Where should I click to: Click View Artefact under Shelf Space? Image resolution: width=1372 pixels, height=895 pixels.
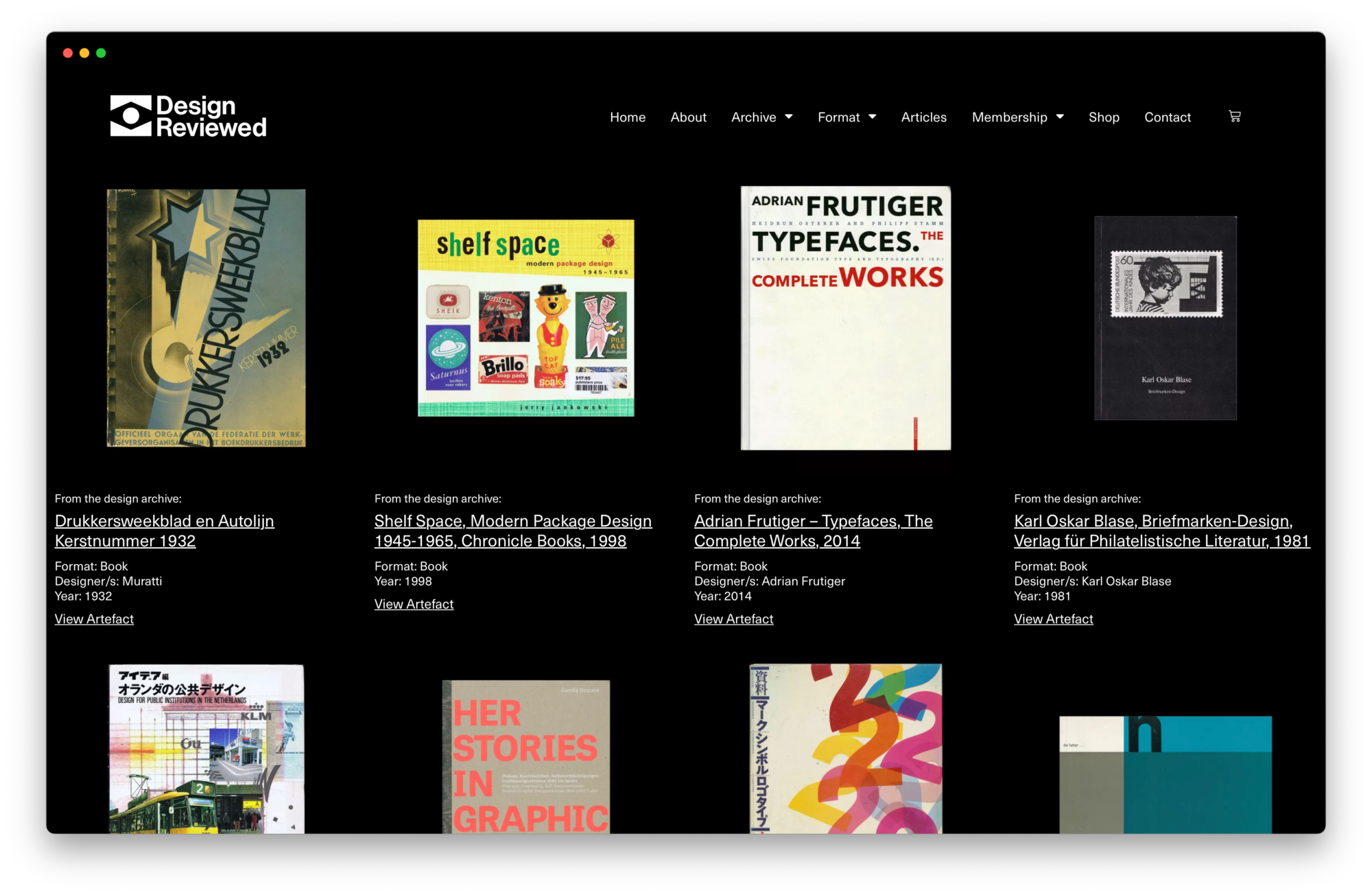pos(414,604)
